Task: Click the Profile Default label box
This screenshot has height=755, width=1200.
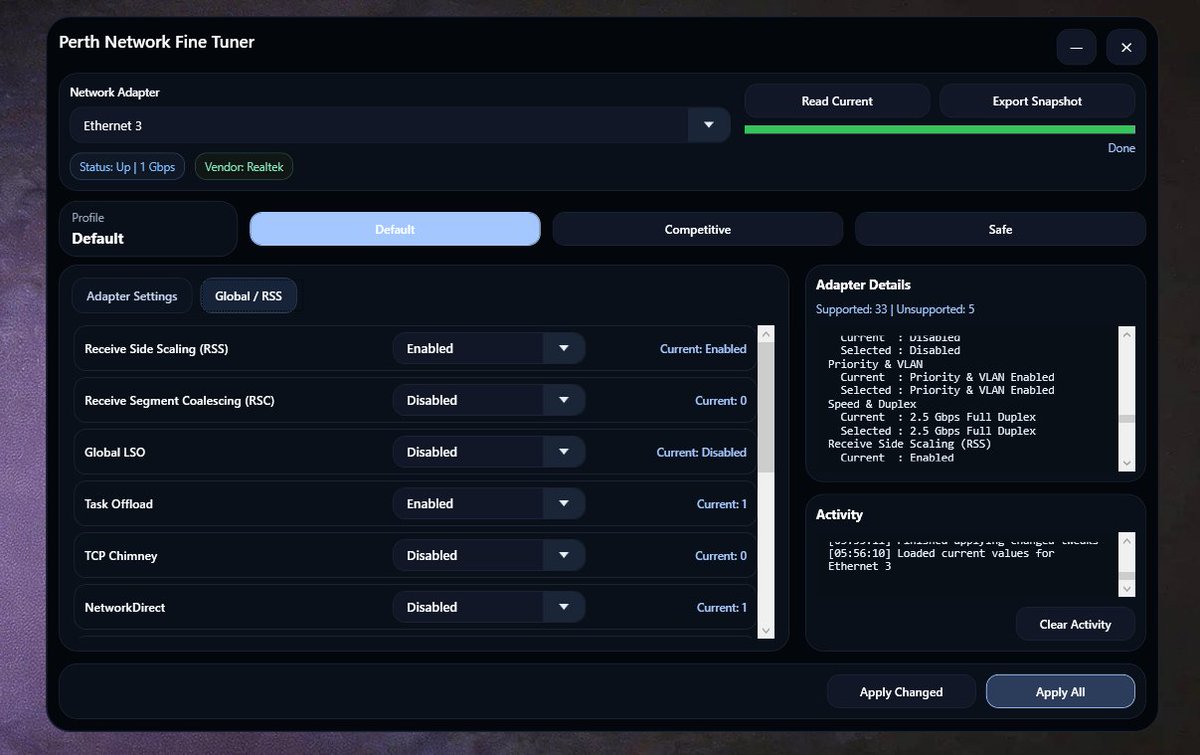Action: [x=149, y=229]
